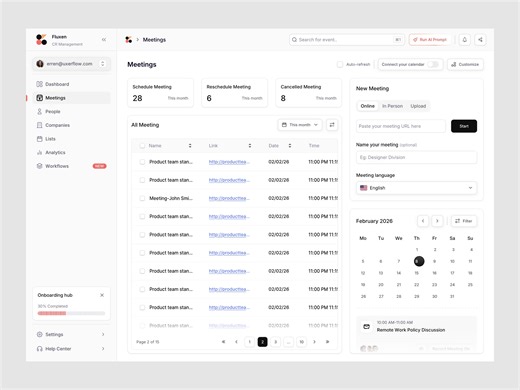Open notifications bell
This screenshot has height=390, width=520.
(x=465, y=40)
